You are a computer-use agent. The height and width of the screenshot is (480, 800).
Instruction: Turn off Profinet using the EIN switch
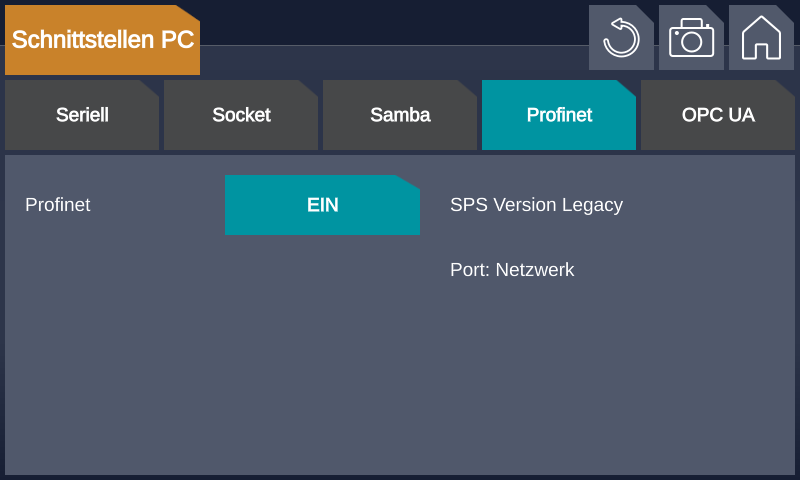tap(322, 205)
